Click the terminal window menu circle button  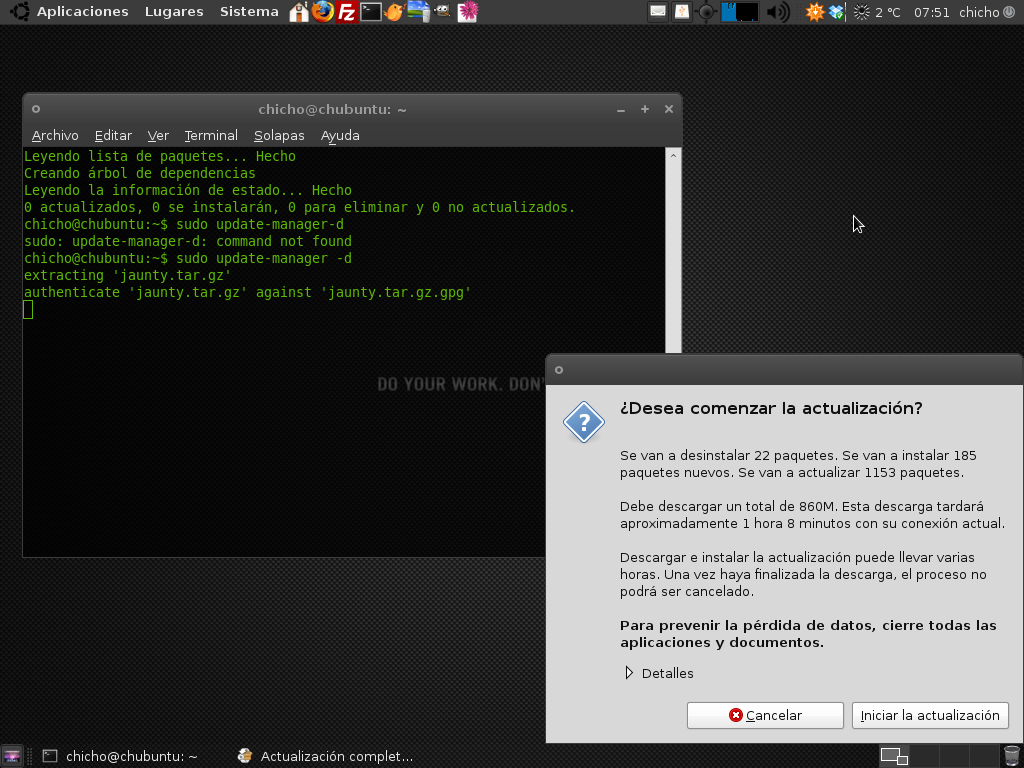[36, 109]
